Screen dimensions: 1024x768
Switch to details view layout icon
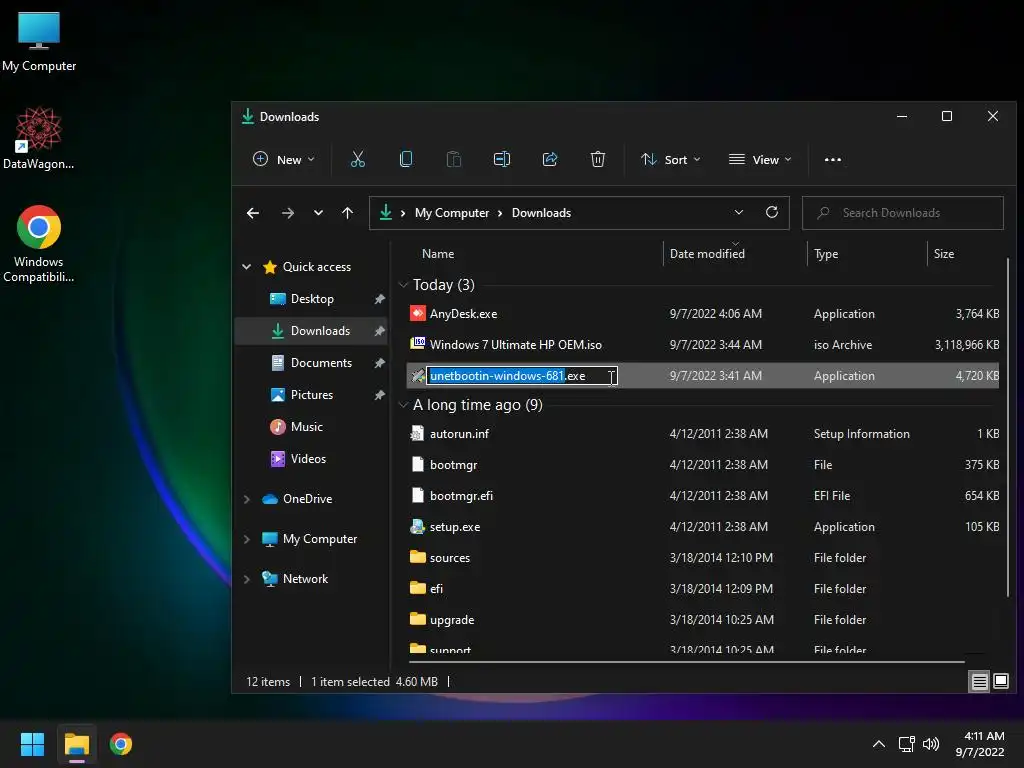click(980, 681)
